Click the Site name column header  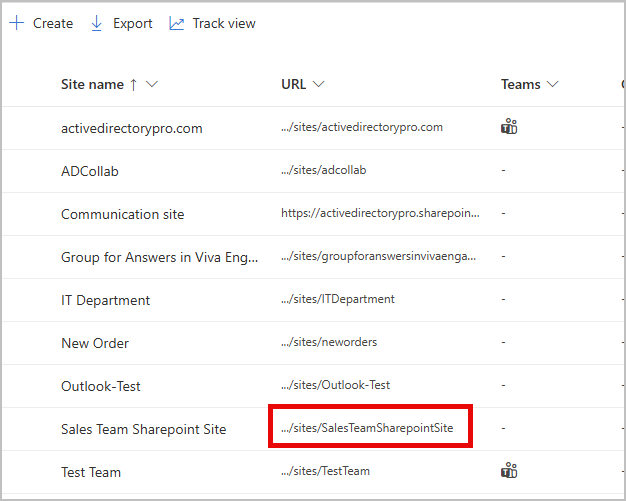pos(92,84)
